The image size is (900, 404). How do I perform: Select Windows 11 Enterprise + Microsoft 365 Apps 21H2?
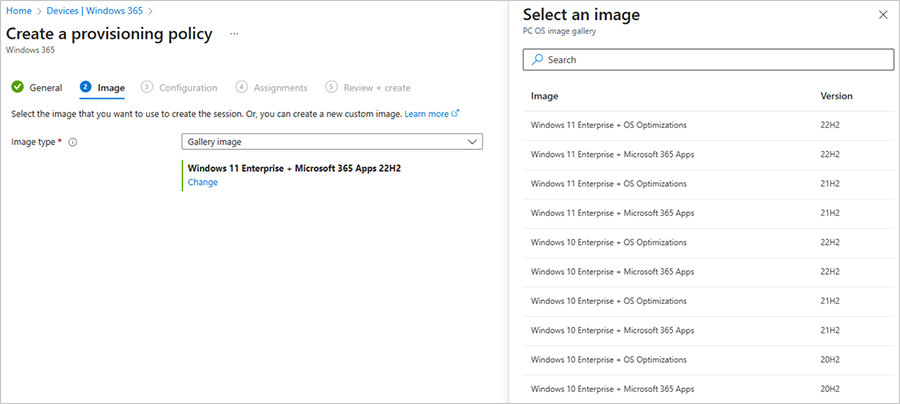(x=708, y=213)
